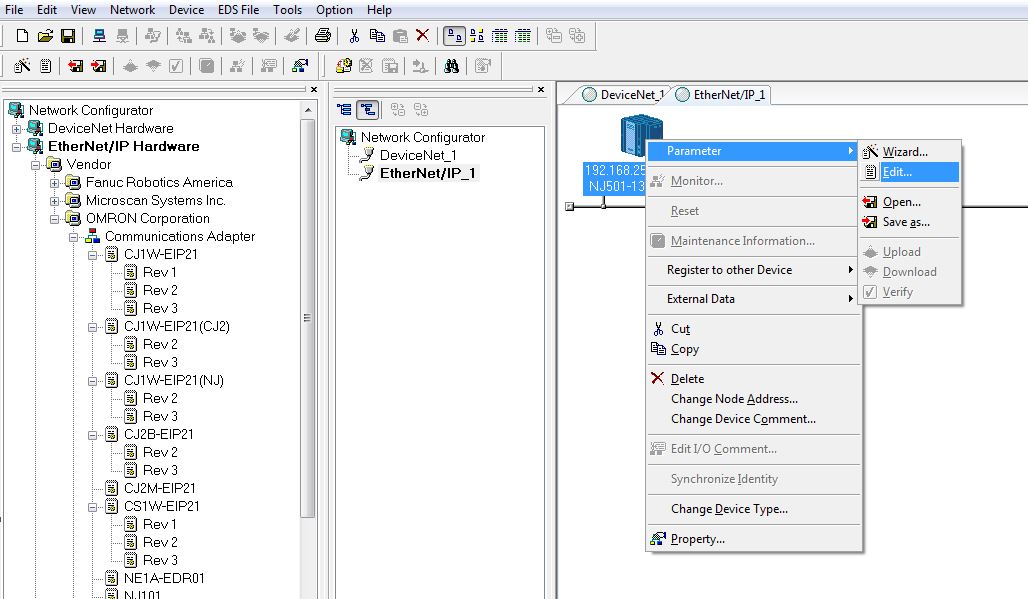This screenshot has width=1028, height=599.
Task: Create a new network with the New icon
Action: 23,35
